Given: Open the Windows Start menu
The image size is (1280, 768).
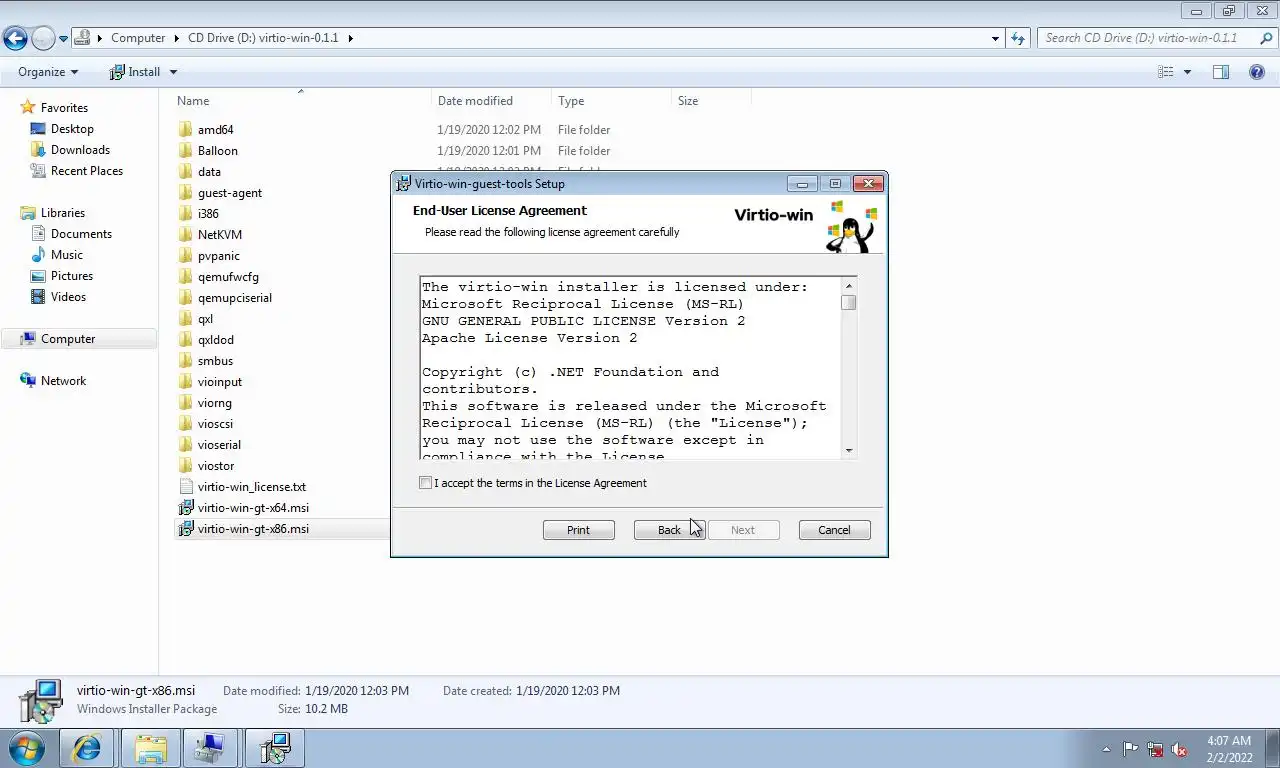Looking at the screenshot, I should point(27,748).
